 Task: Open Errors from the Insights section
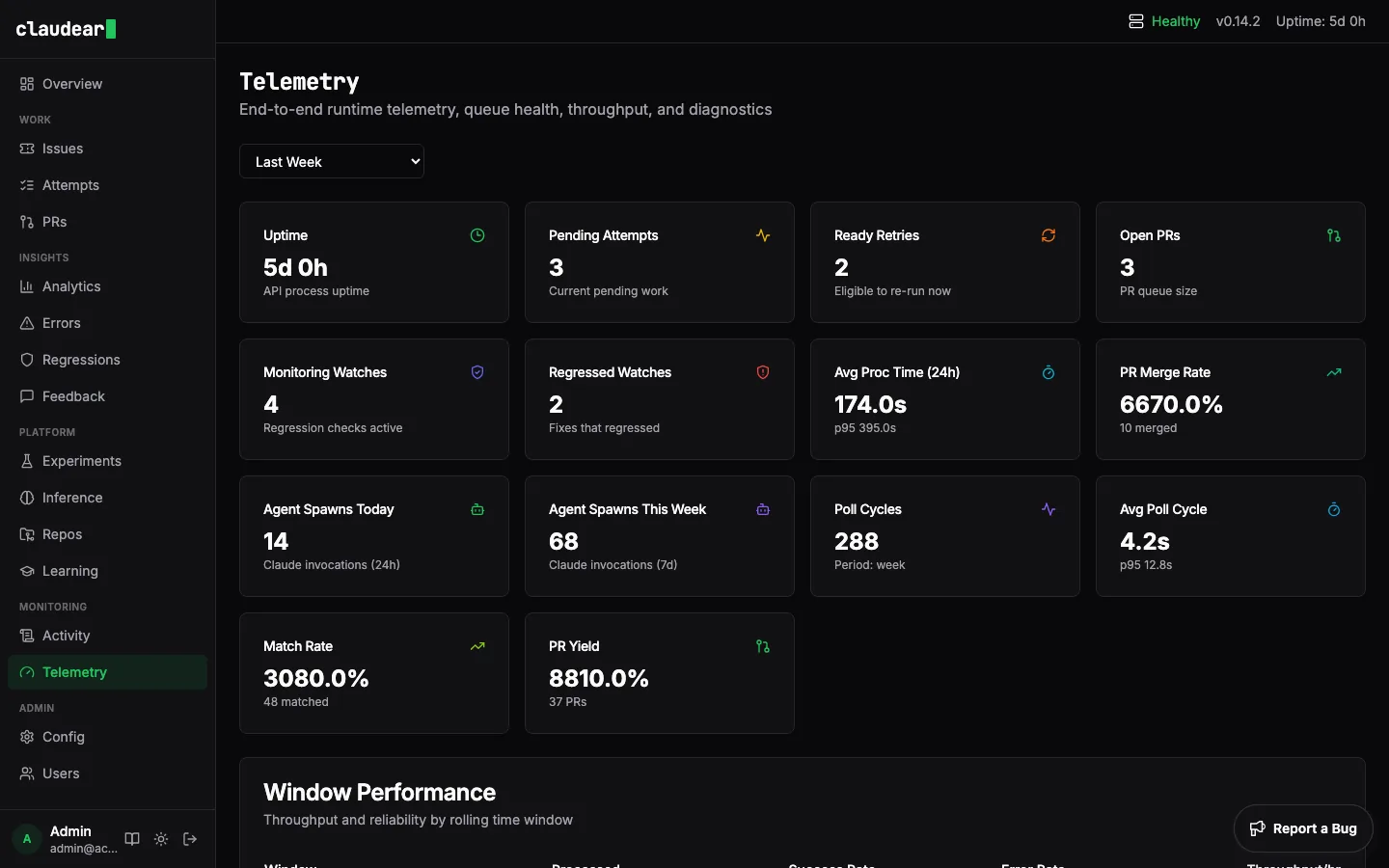tap(61, 323)
